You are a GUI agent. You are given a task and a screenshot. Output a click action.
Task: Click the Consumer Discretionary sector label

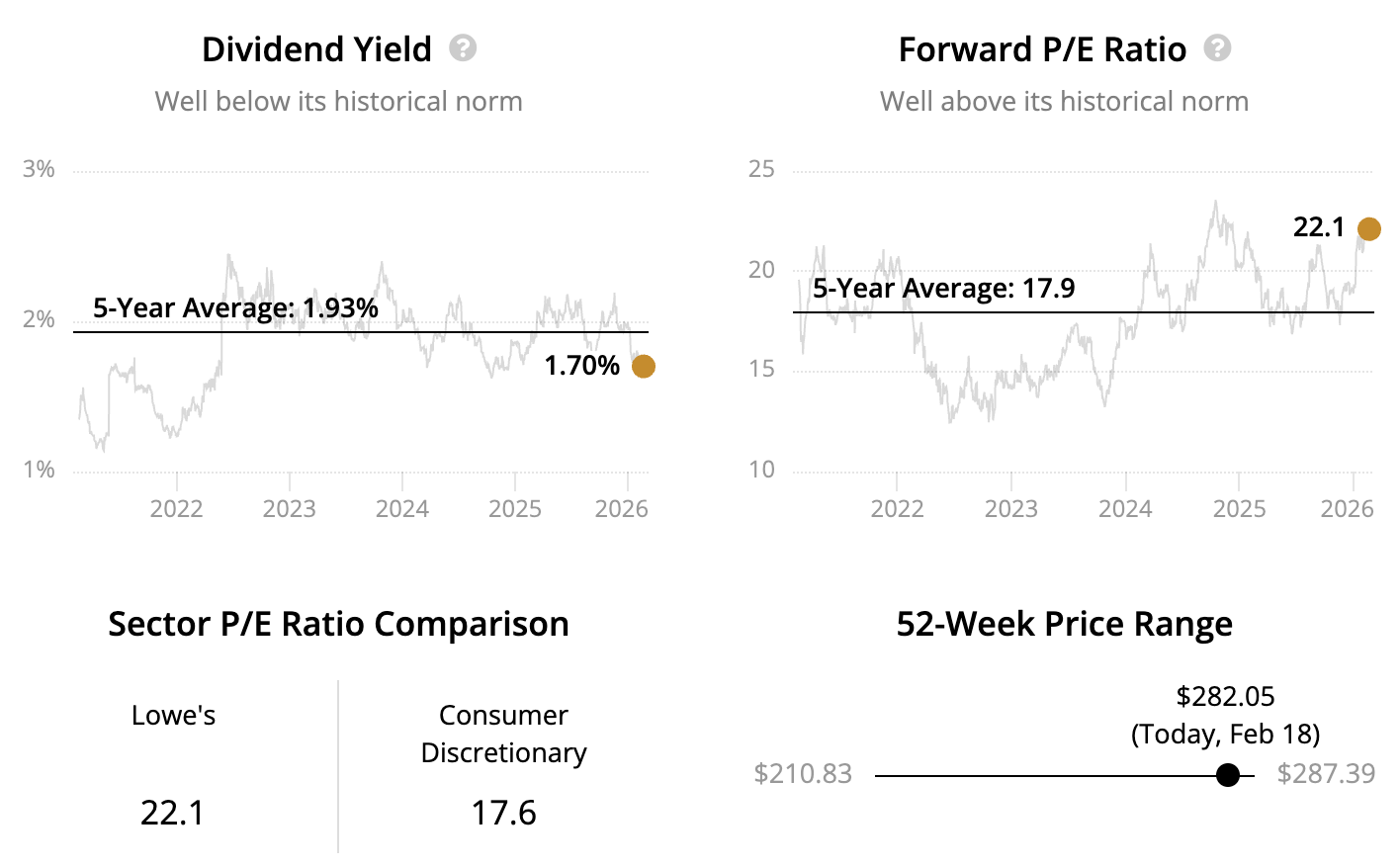coord(503,734)
